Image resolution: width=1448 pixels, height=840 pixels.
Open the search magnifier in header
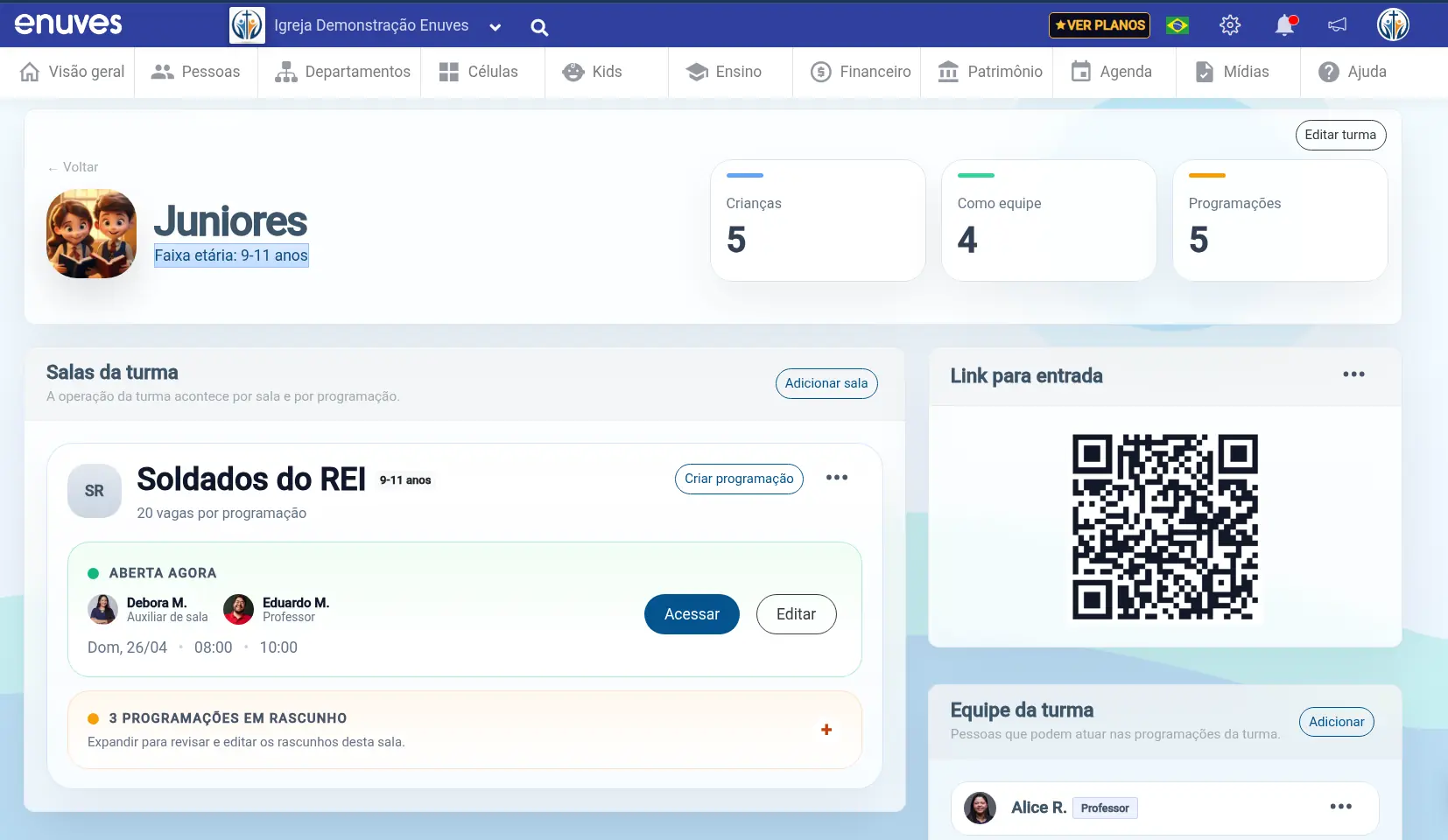click(x=539, y=27)
